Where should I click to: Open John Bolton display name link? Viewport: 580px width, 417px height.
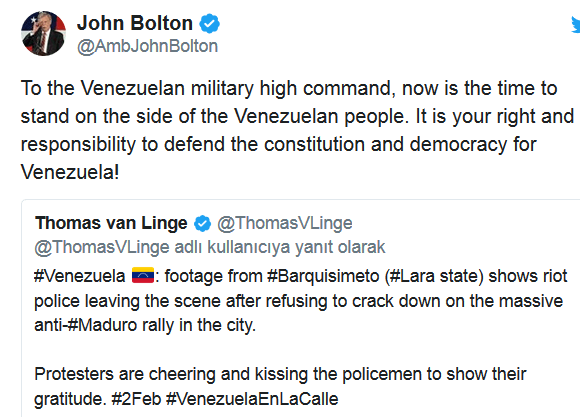[135, 23]
